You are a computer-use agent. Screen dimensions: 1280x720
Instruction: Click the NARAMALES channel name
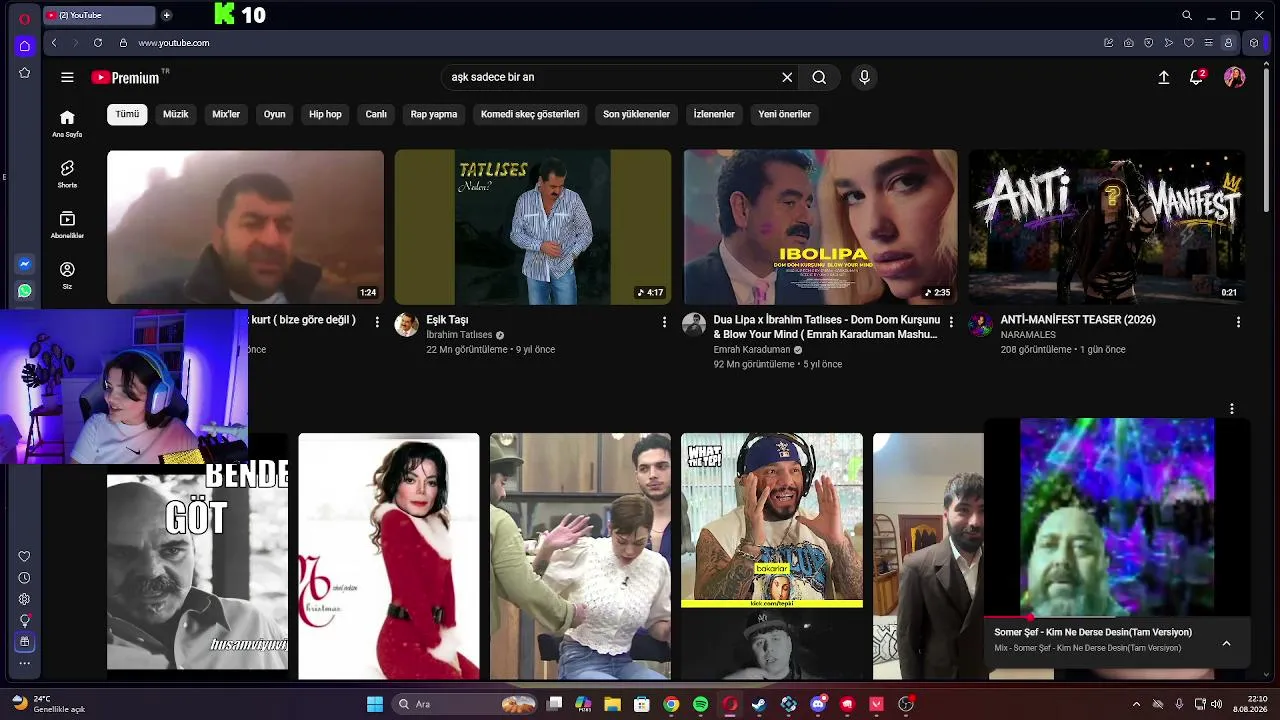click(x=1028, y=335)
